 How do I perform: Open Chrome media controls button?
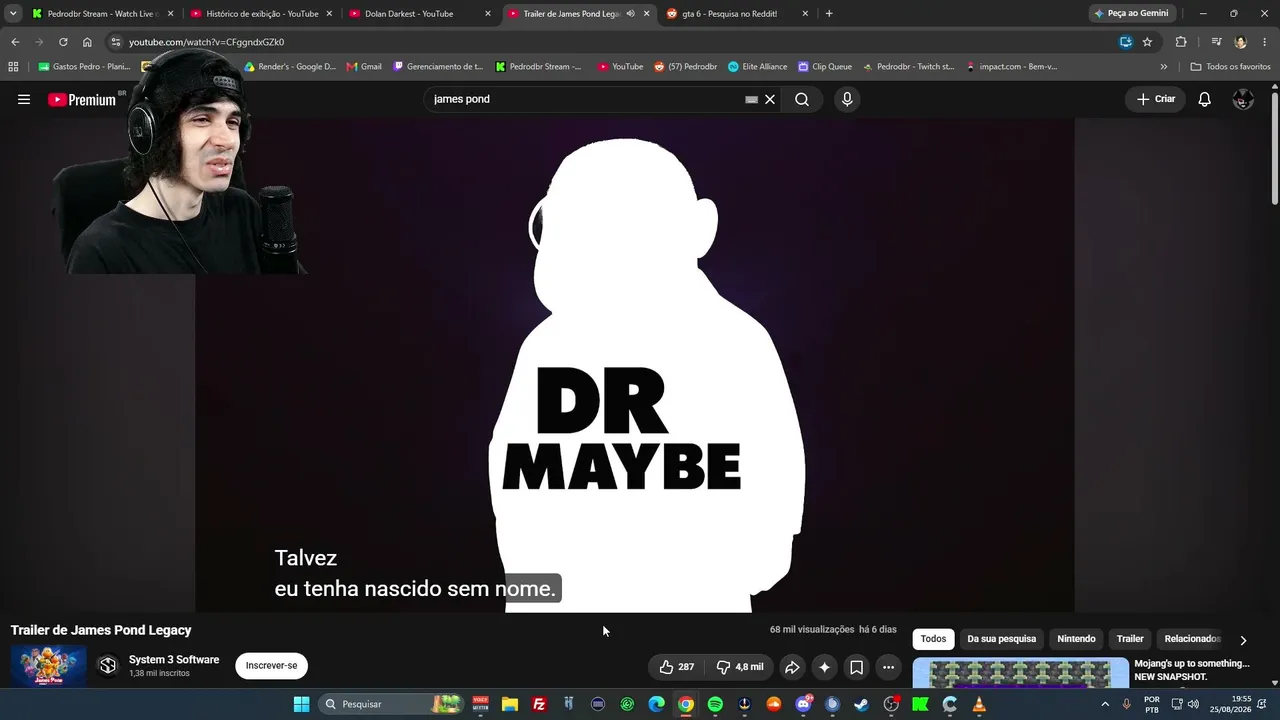[x=1216, y=42]
